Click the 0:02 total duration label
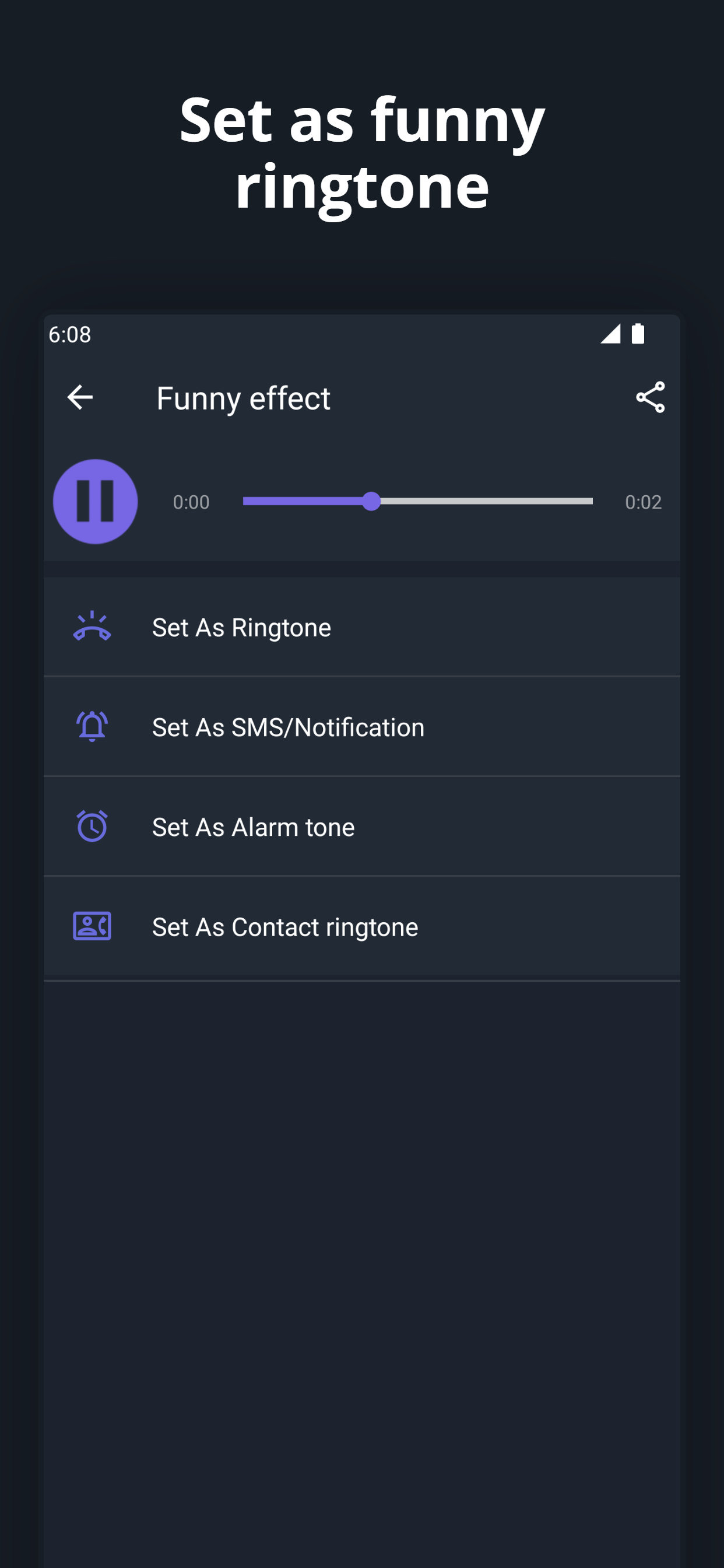Screen dimensions: 724x1568 pyautogui.click(x=643, y=502)
